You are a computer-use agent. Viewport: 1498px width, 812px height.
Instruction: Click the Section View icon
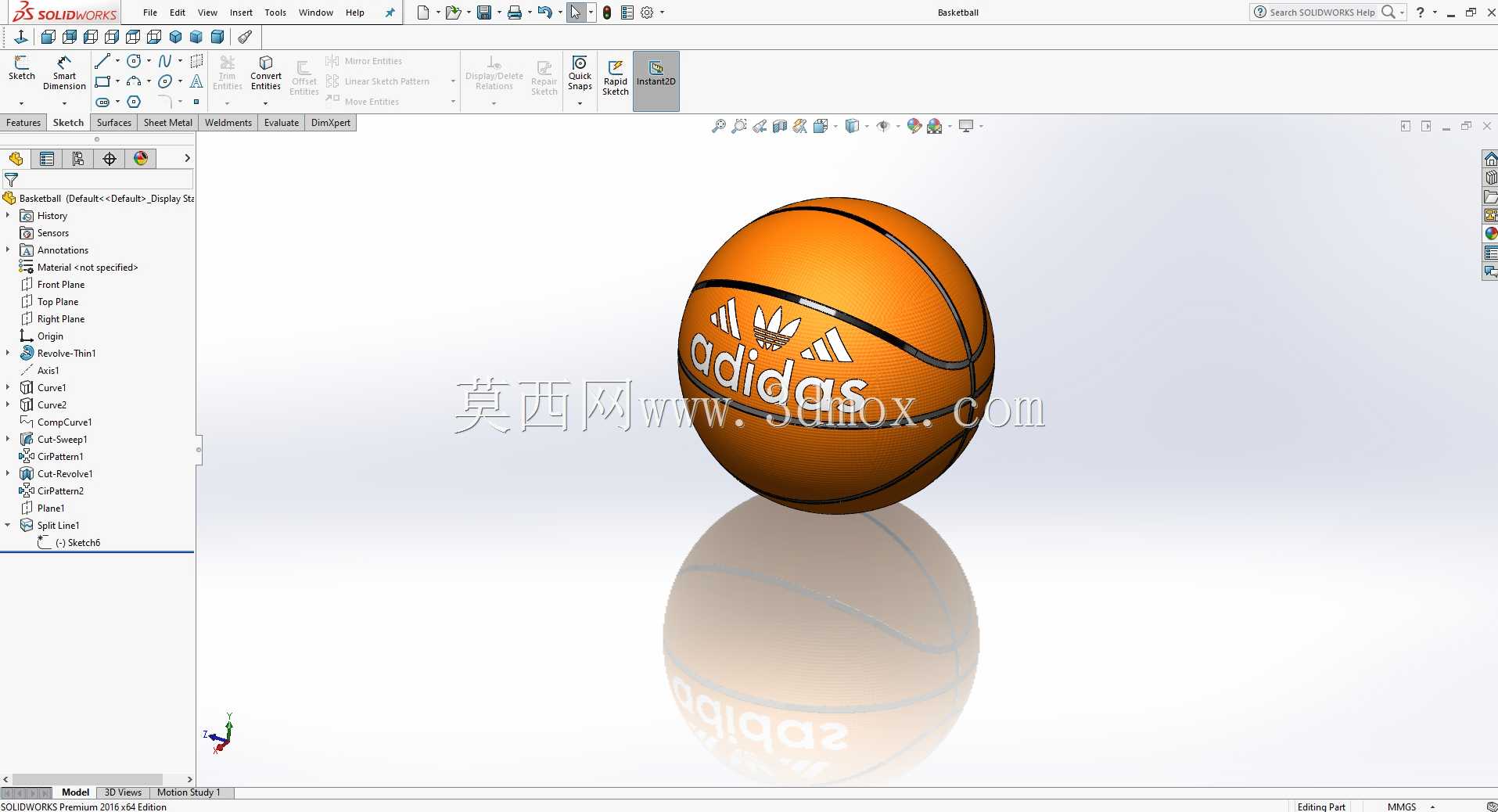point(780,126)
